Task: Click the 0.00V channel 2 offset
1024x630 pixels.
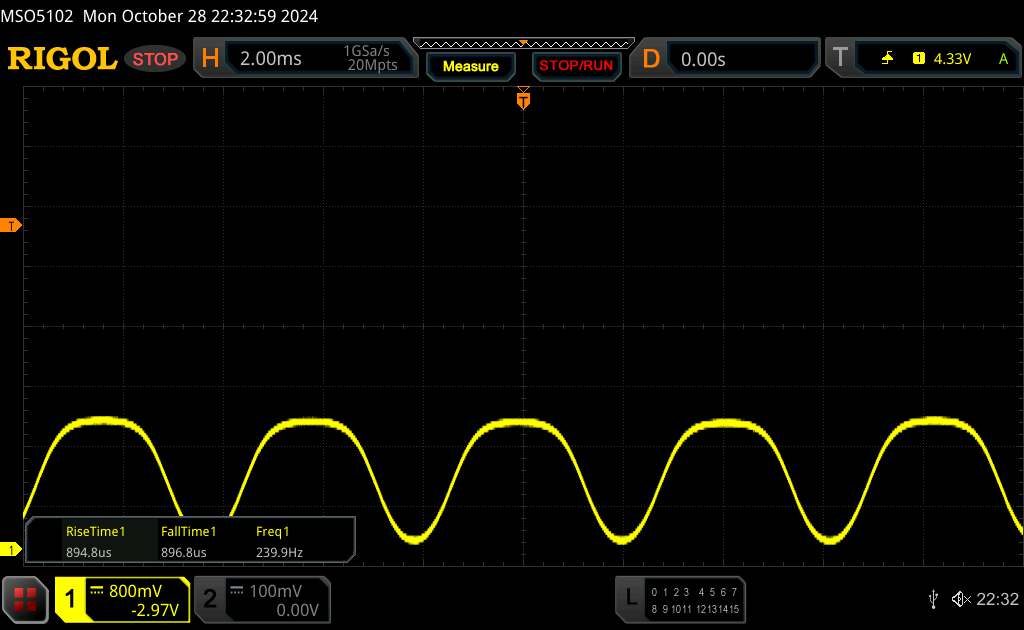Action: tap(297, 610)
